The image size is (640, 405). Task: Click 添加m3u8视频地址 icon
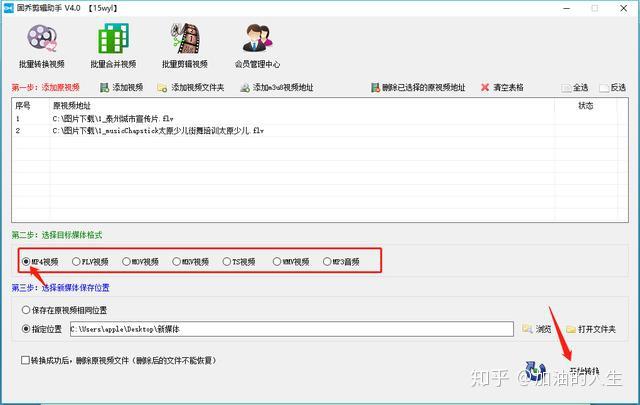(245, 87)
